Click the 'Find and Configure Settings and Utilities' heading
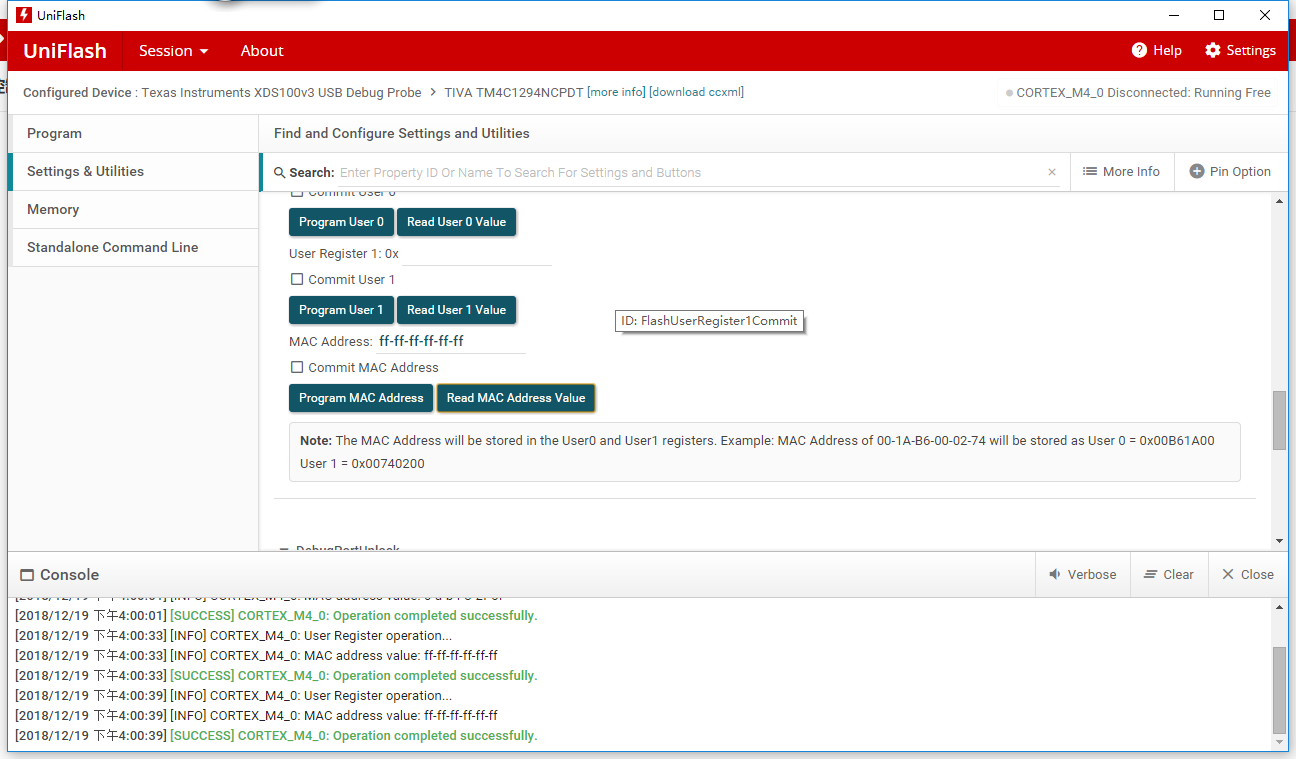Screen dimensions: 1296x759 point(402,134)
